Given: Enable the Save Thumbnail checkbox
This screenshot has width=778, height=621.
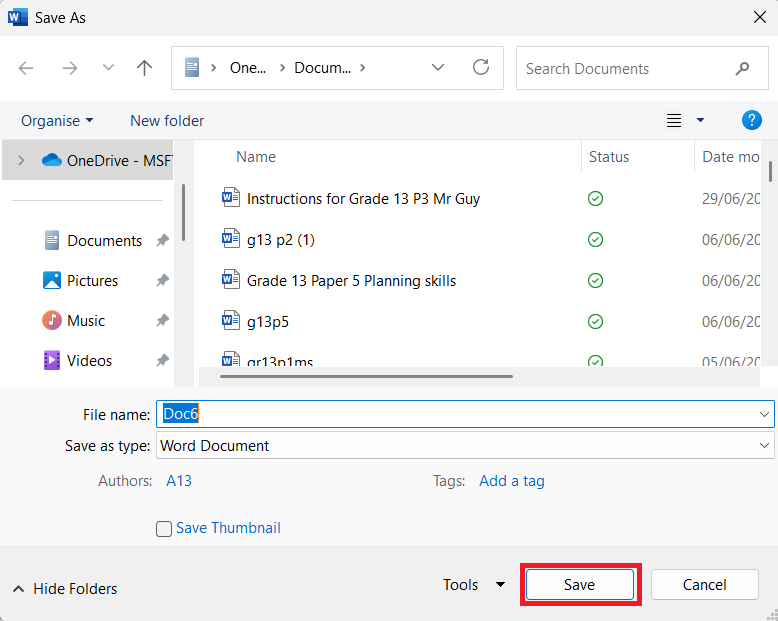Looking at the screenshot, I should [x=164, y=529].
